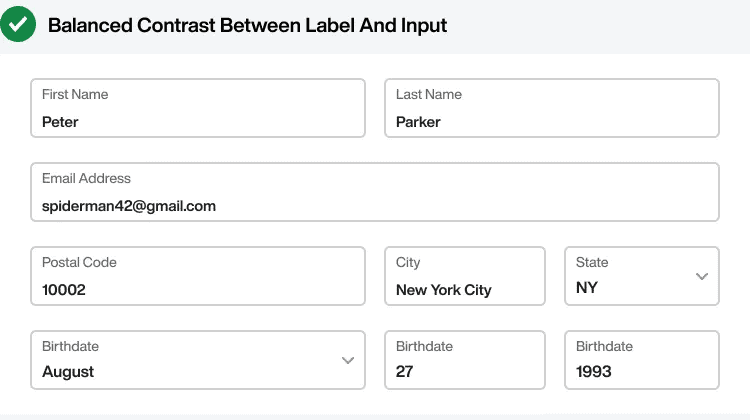Open the State dropdown showing NY
Screen dimensions: 750x420
(x=642, y=276)
